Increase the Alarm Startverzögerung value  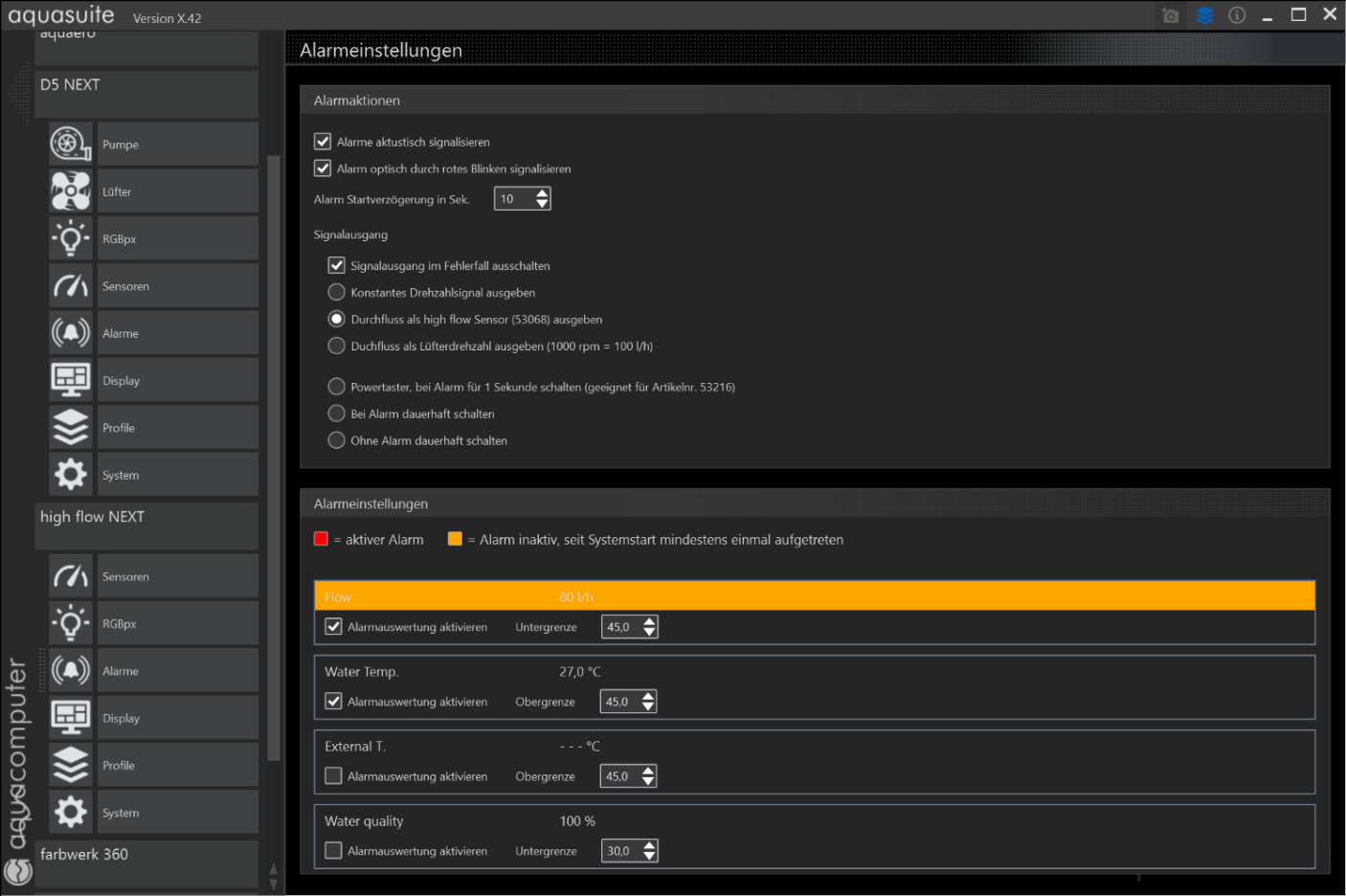543,193
